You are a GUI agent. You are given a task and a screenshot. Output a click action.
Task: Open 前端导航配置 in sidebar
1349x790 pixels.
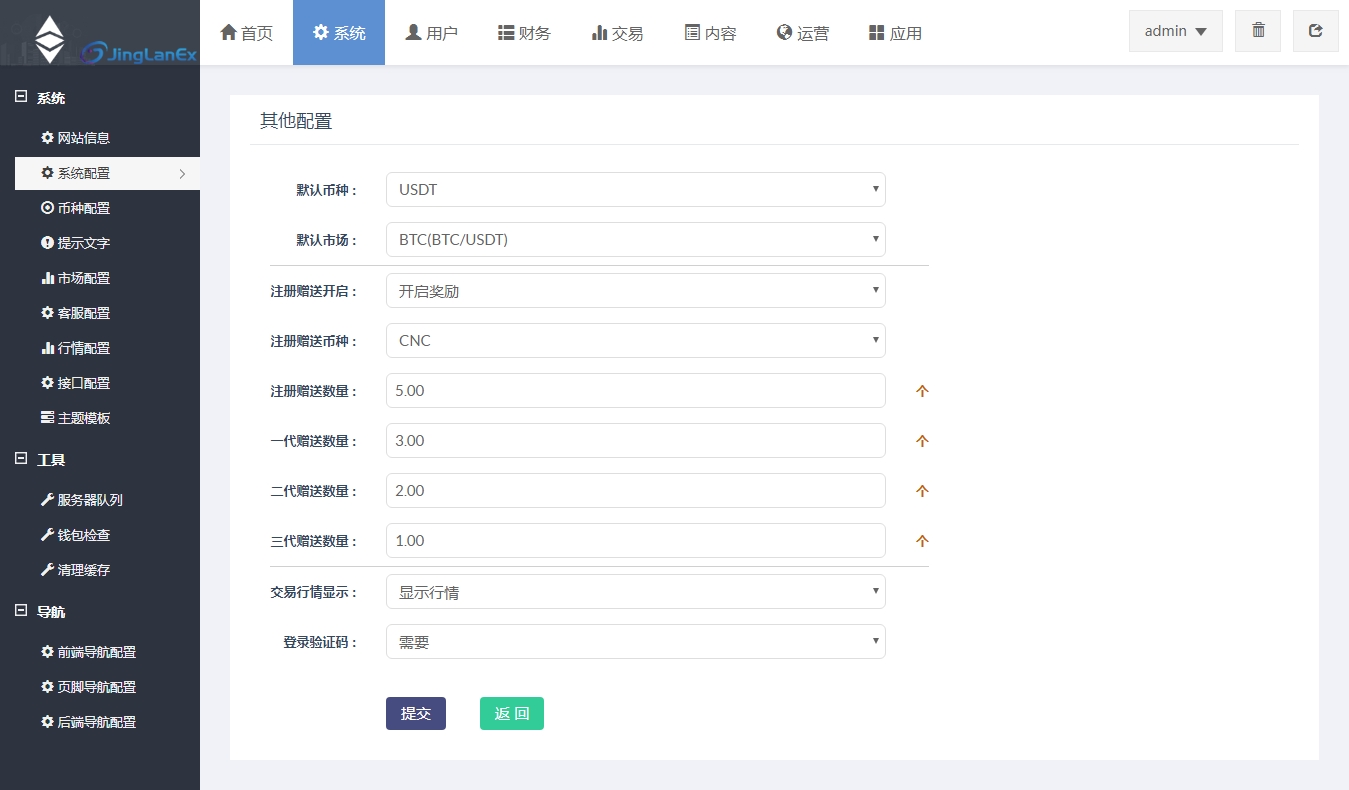pyautogui.click(x=88, y=652)
